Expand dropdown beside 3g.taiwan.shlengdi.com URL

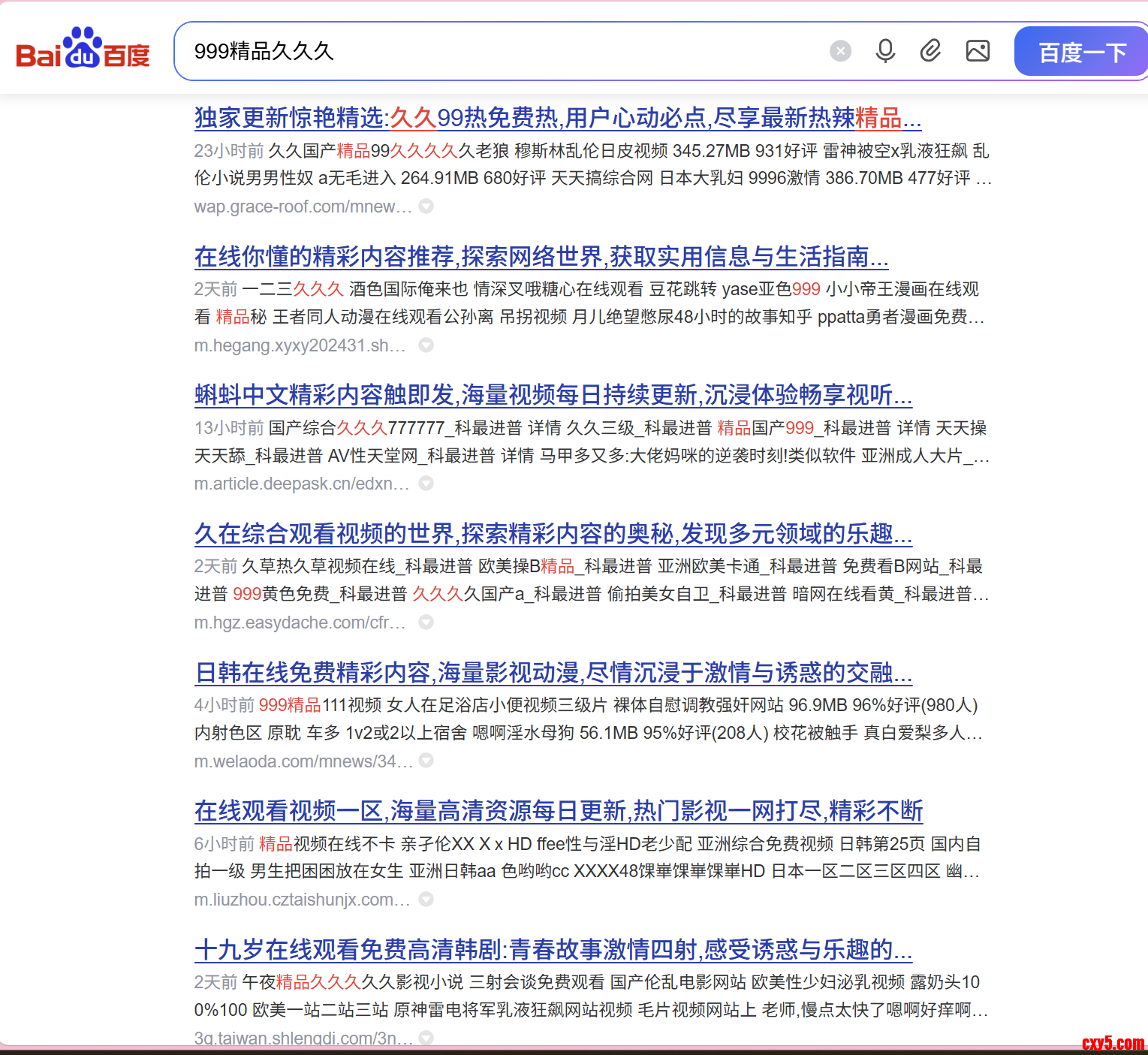tap(426, 1038)
